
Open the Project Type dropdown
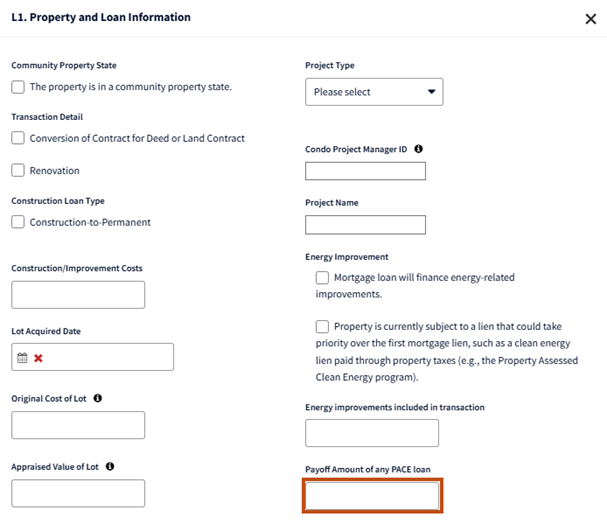[374, 92]
